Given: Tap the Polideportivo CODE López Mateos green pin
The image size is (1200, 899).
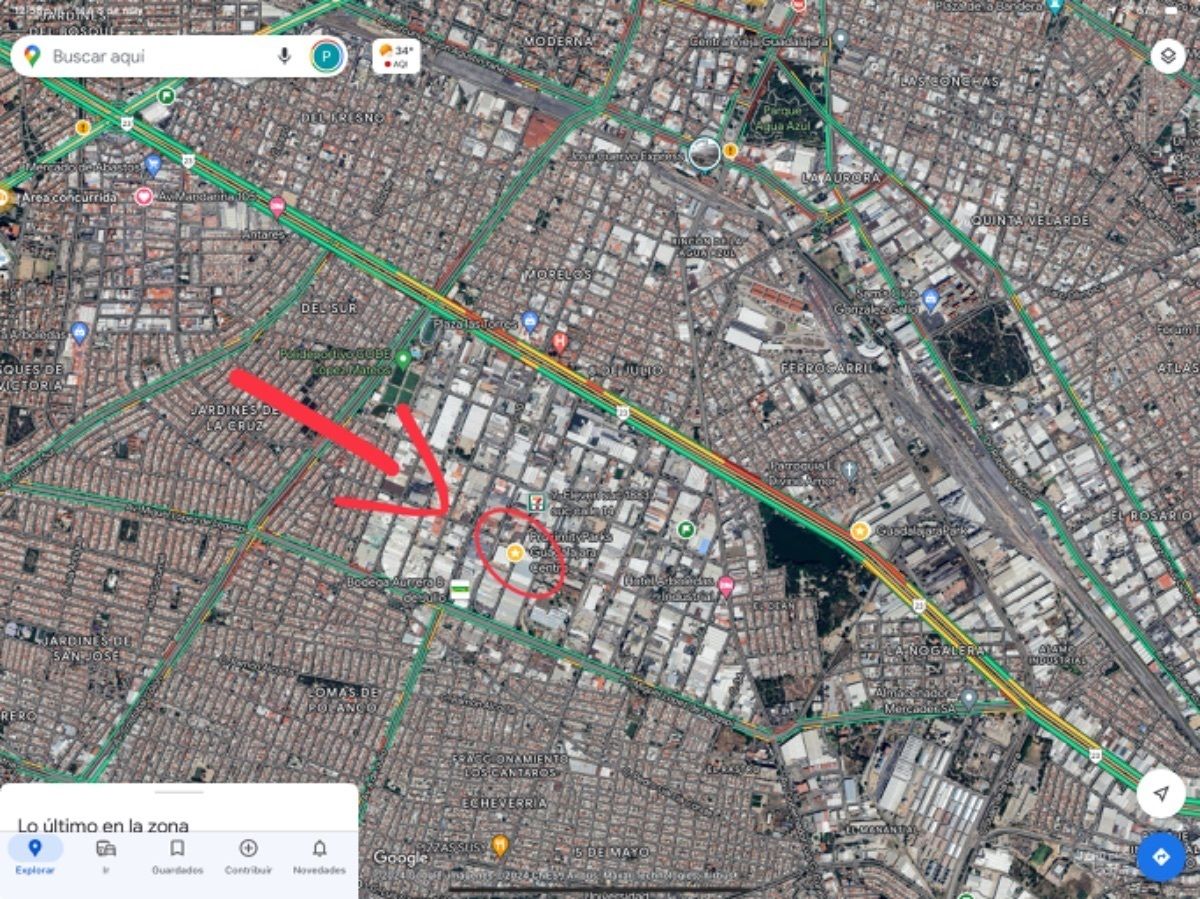Looking at the screenshot, I should click(x=403, y=360).
